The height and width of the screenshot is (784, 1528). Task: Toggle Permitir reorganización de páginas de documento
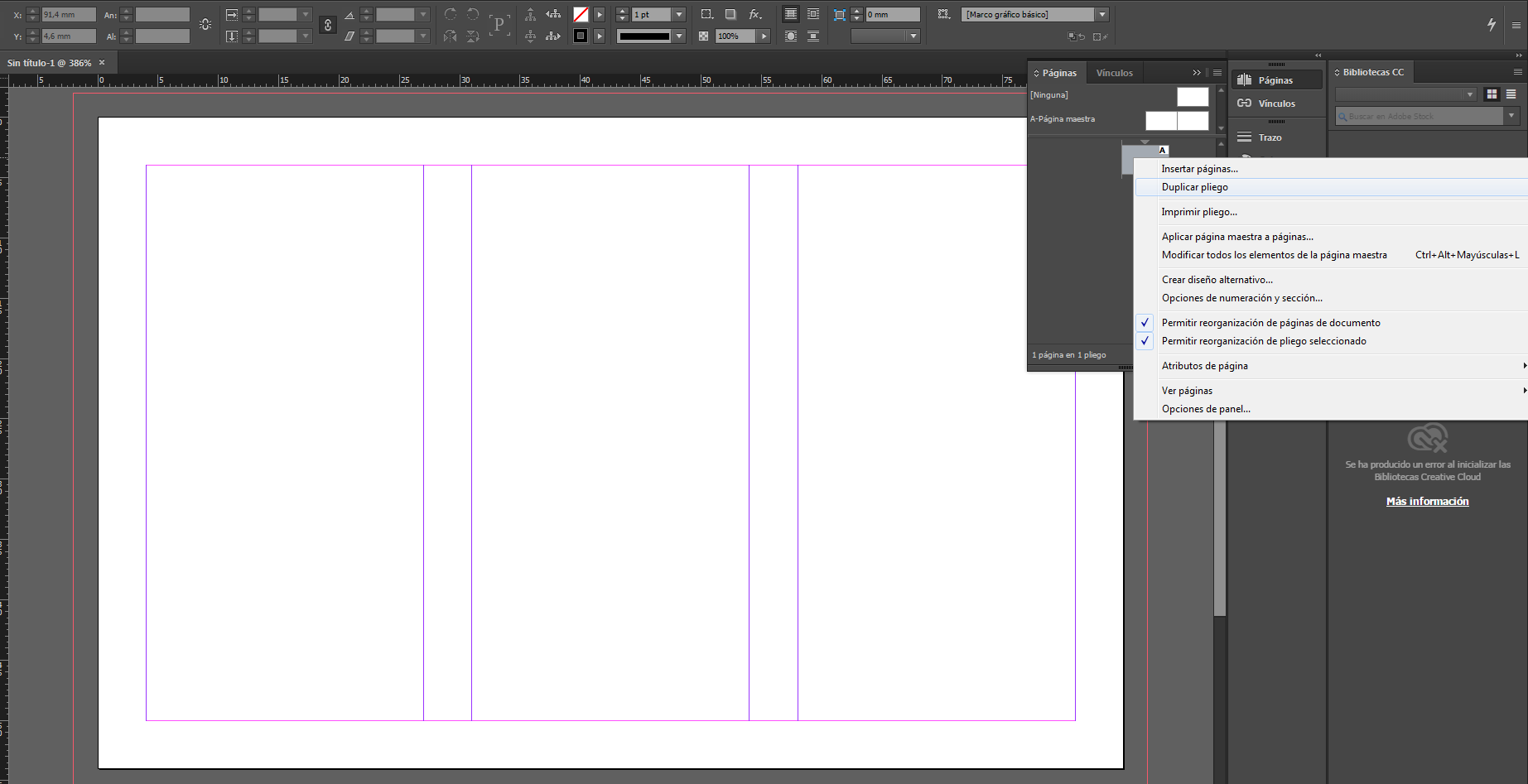coord(1330,323)
